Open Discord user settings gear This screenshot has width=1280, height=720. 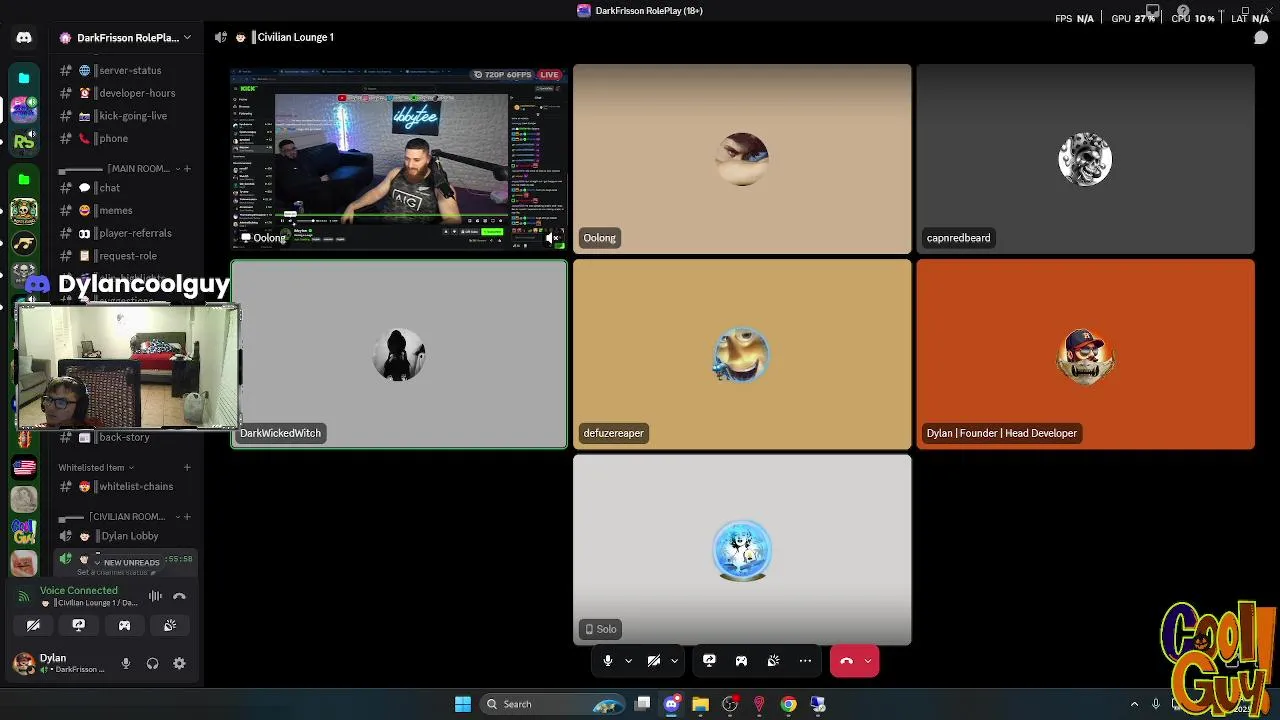[179, 663]
